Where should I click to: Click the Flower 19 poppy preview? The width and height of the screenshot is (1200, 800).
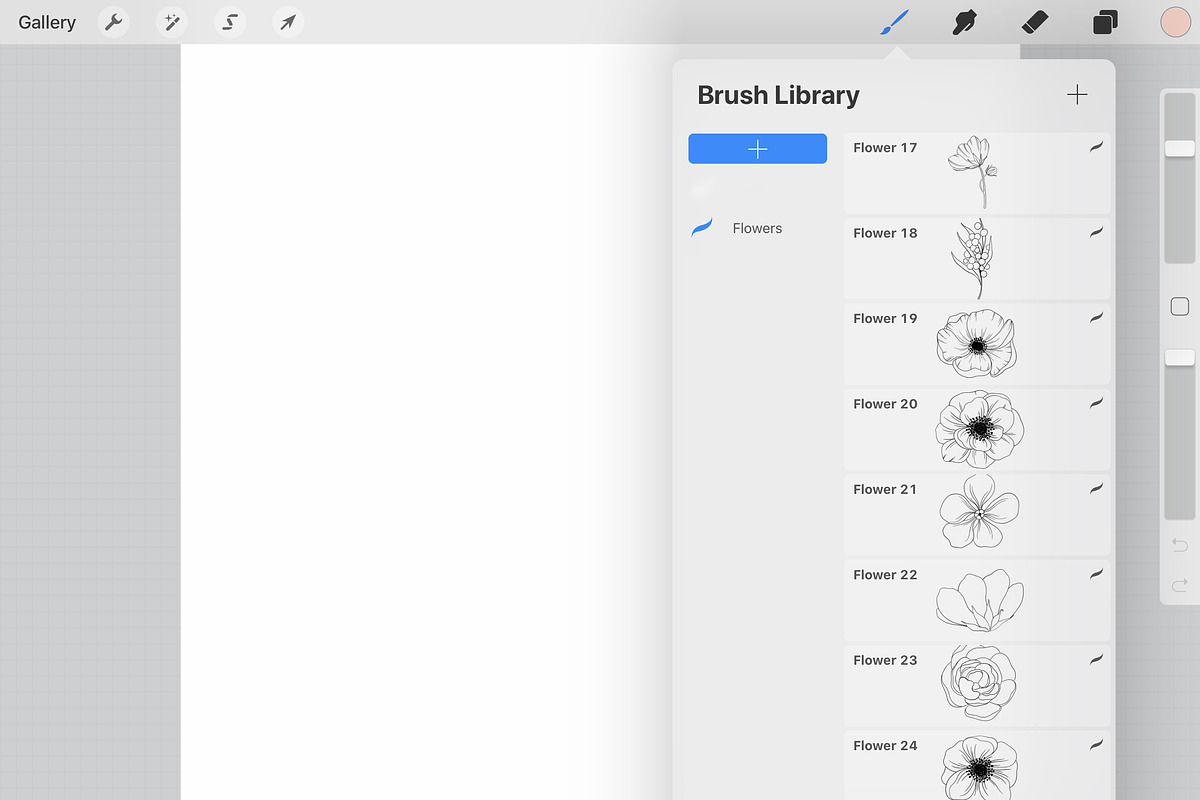coord(976,343)
